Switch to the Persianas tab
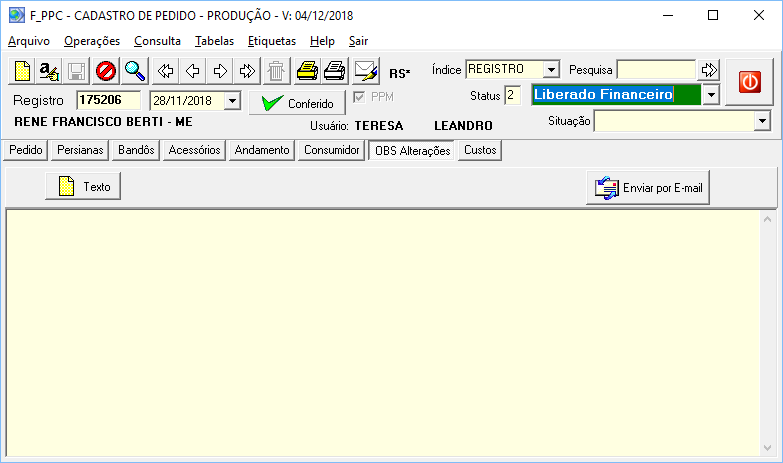Screen dimensions: 783x463 [x=80, y=150]
